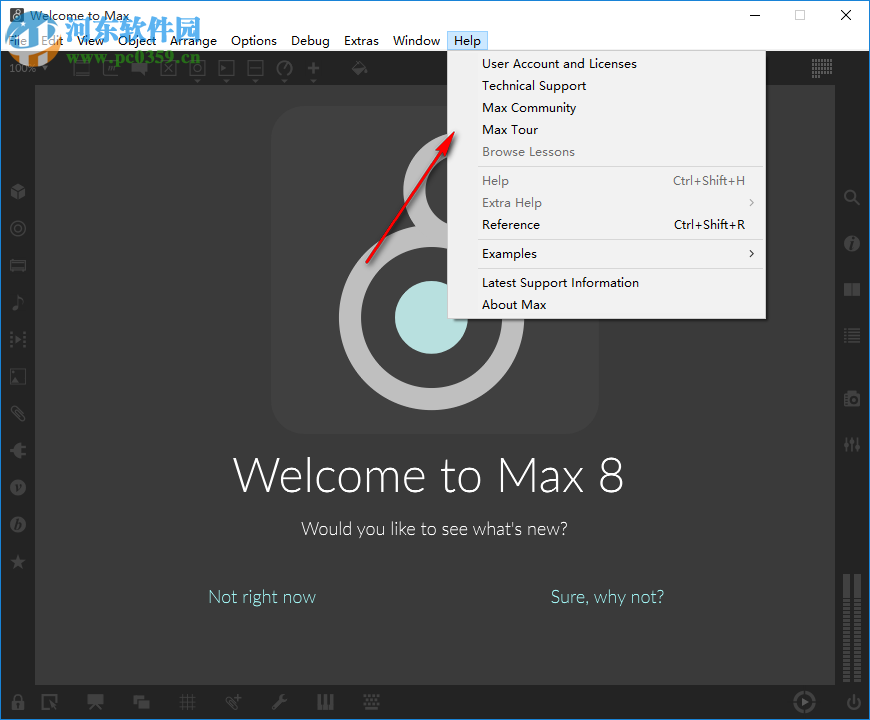The height and width of the screenshot is (720, 870).
Task: Open the Max Console from the right sidebar
Action: pos(852,335)
